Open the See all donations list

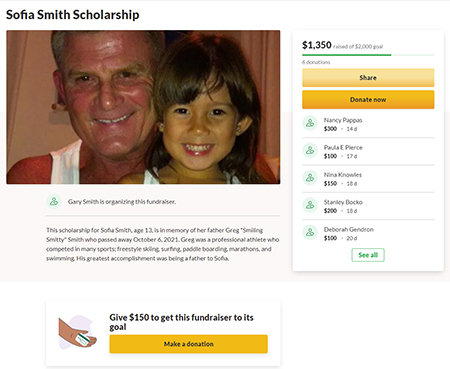click(368, 255)
